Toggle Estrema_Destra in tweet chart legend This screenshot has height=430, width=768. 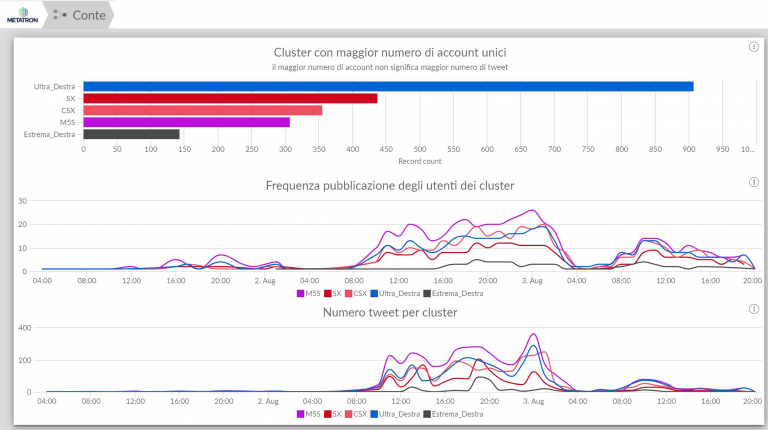pos(453,414)
